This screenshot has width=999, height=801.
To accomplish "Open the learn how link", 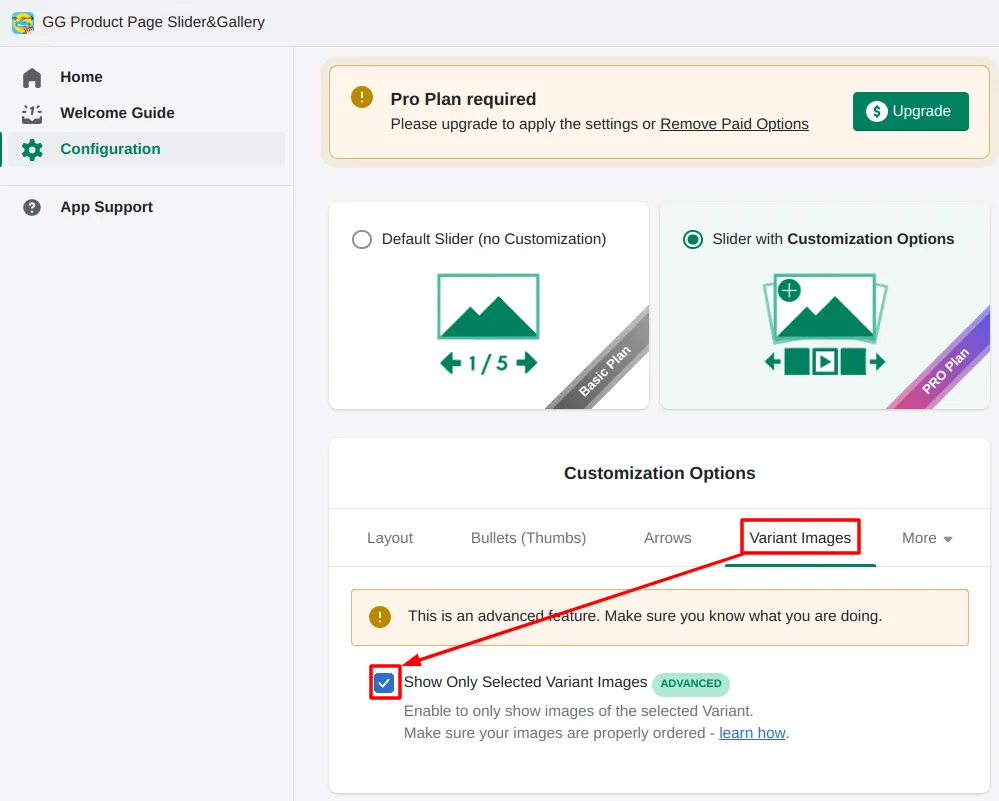I will 752,733.
